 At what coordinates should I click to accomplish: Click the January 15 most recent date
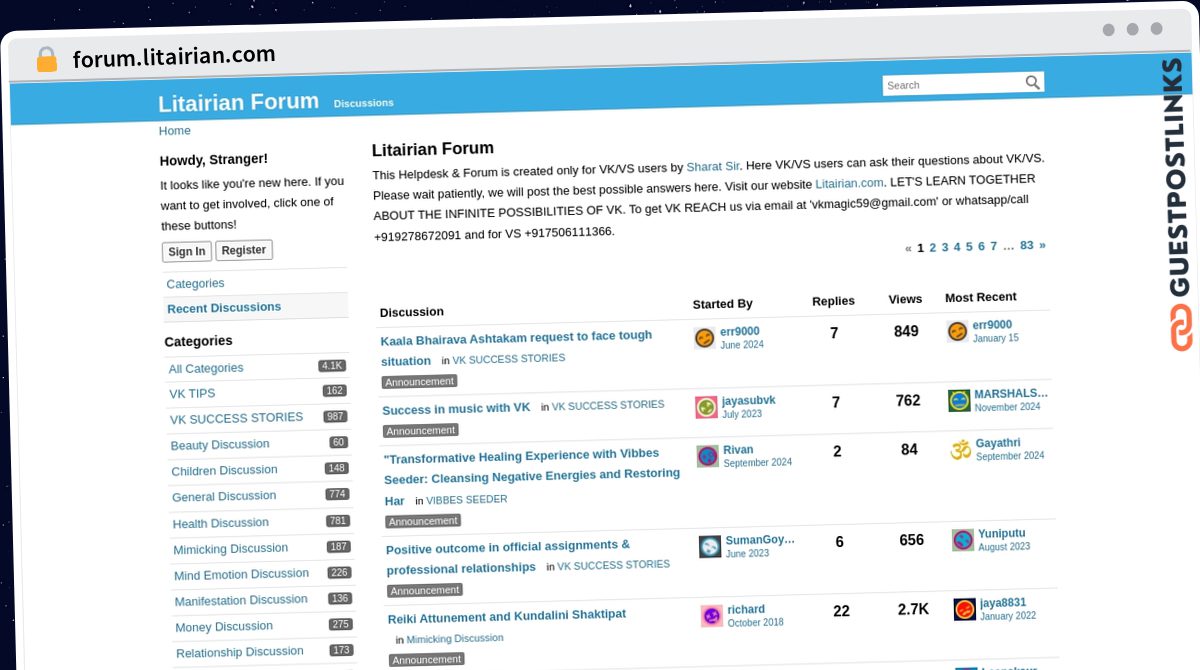click(996, 338)
